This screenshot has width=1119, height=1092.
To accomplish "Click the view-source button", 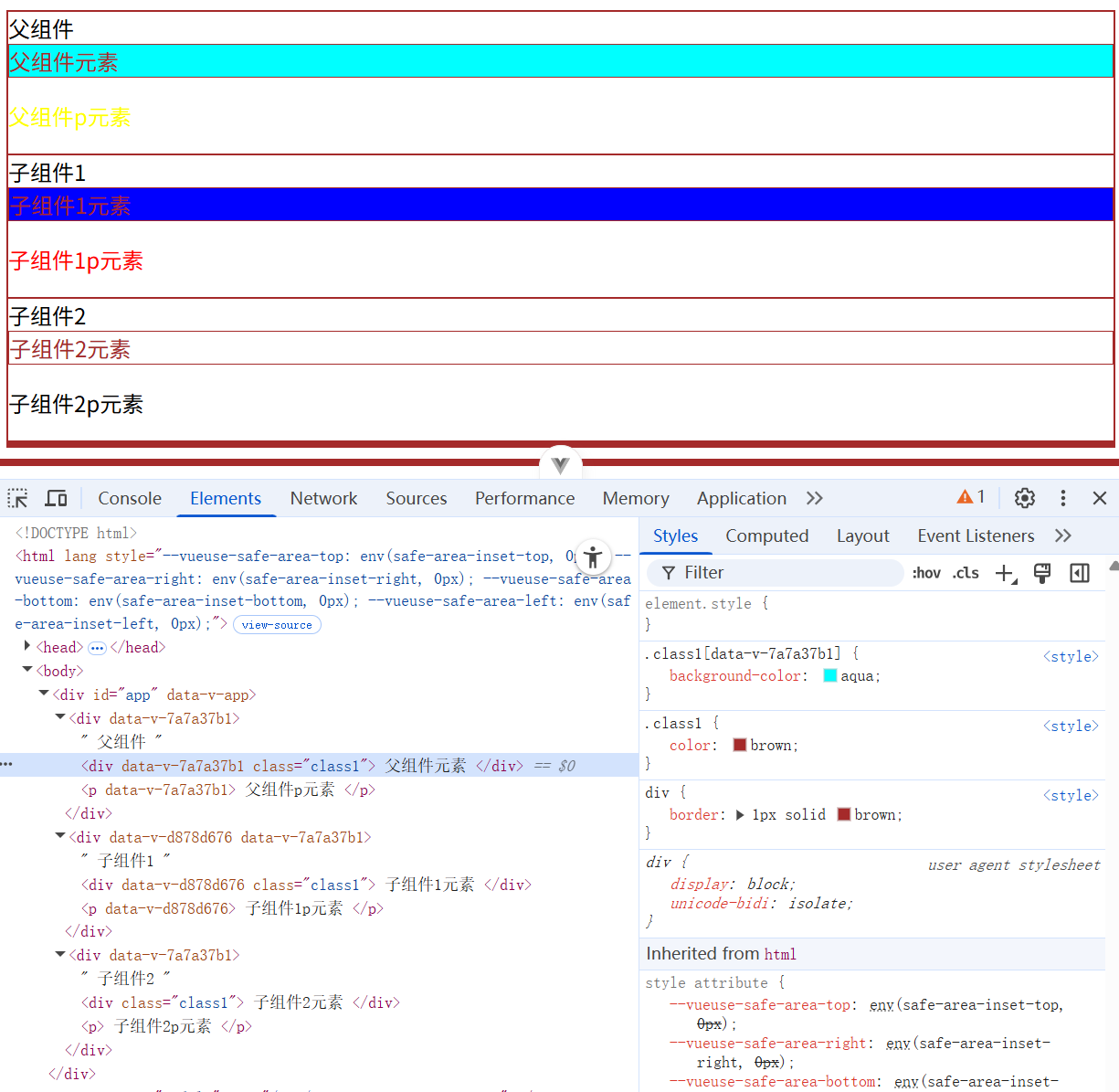I will click(x=277, y=625).
